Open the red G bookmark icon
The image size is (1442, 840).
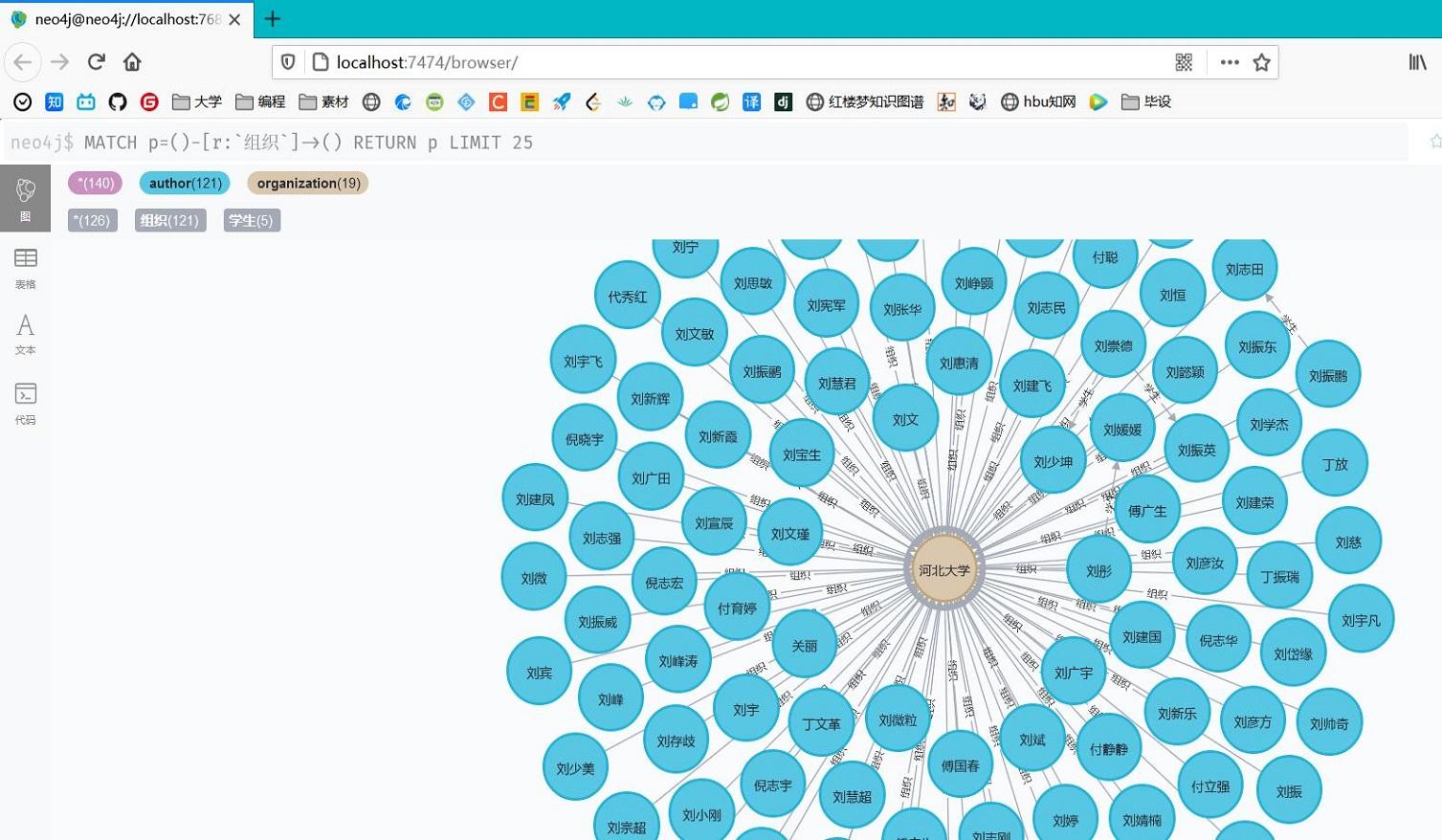149,101
